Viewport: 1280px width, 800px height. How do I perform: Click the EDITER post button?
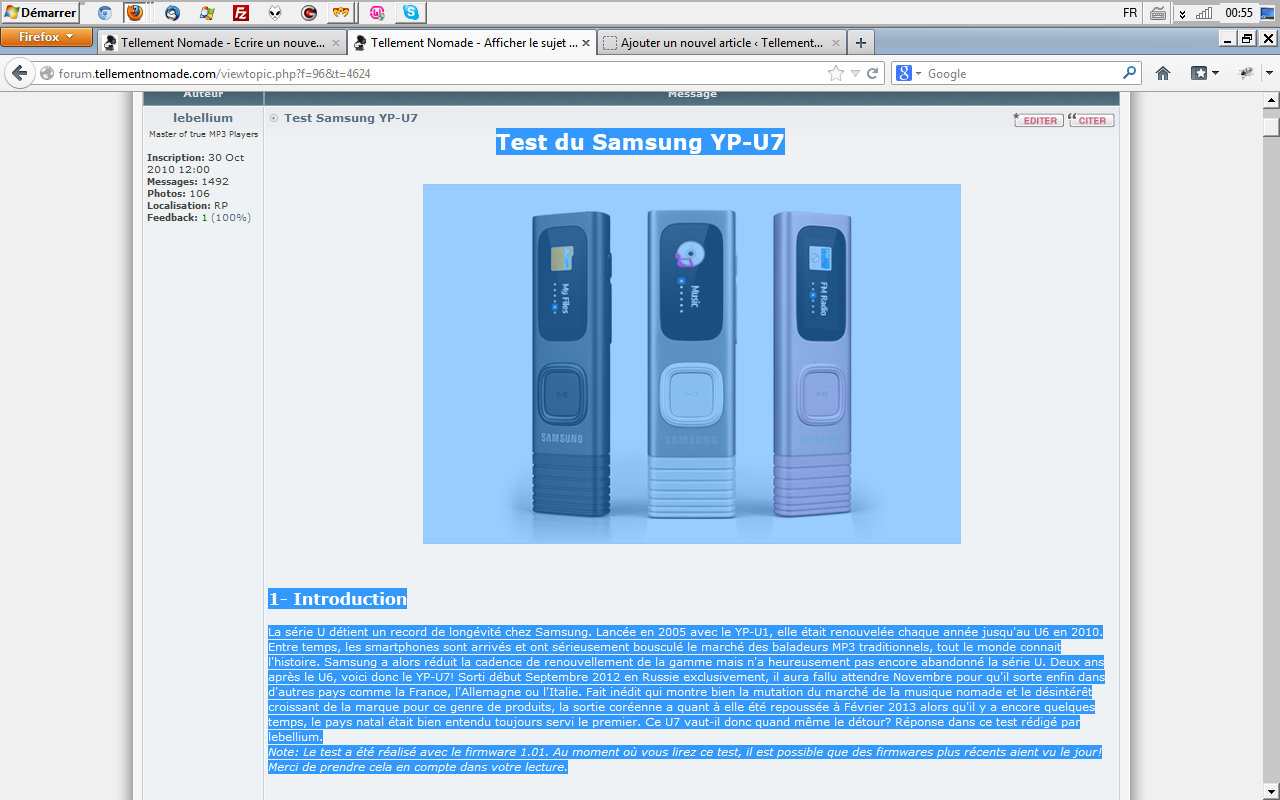pos(1039,120)
